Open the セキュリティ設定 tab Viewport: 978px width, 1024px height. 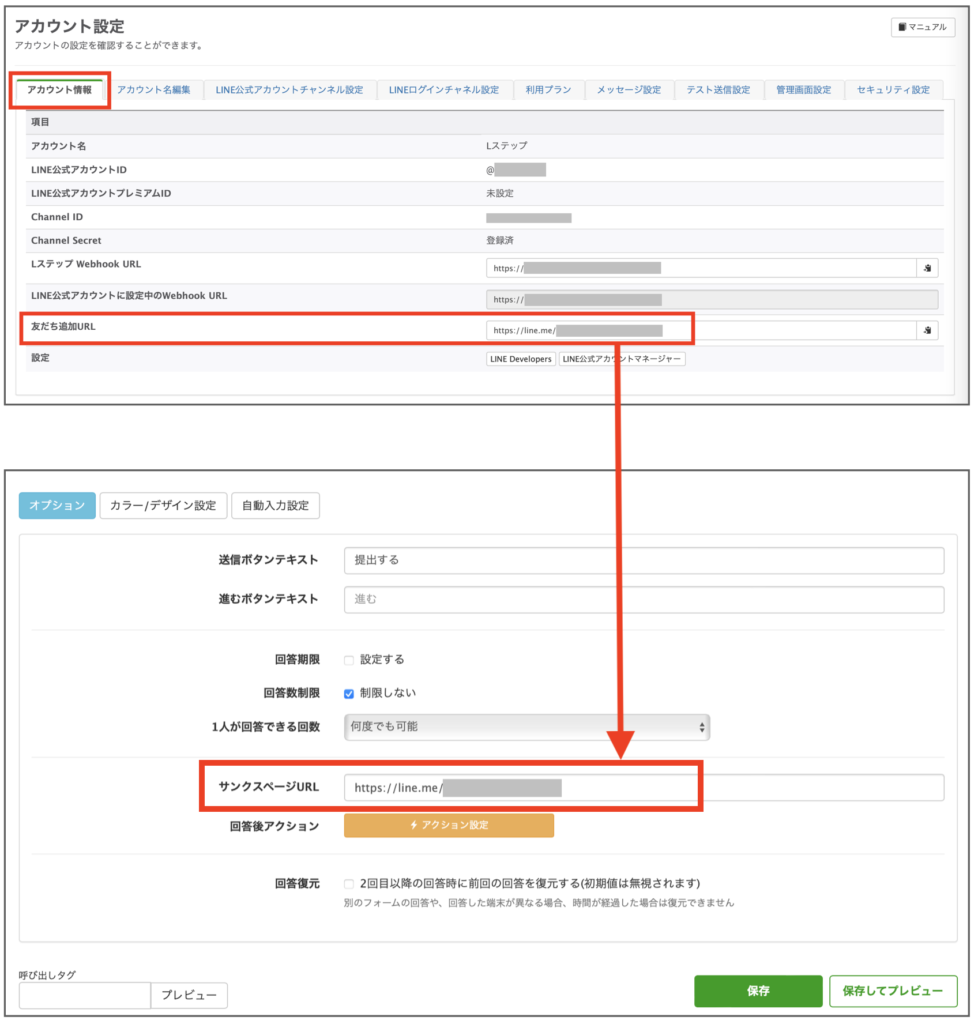coord(893,90)
